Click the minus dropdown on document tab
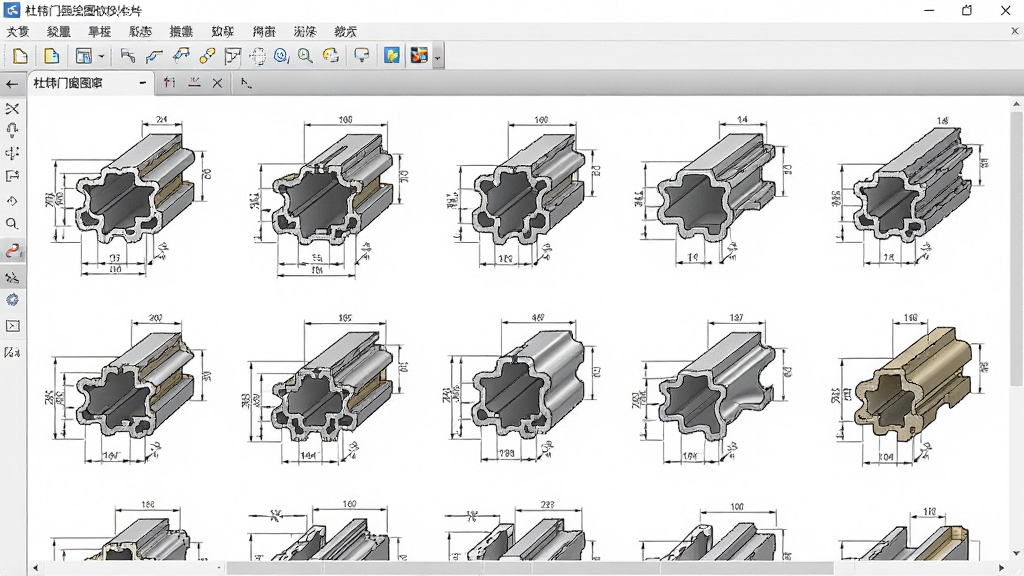Image resolution: width=1024 pixels, height=576 pixels. [x=142, y=83]
